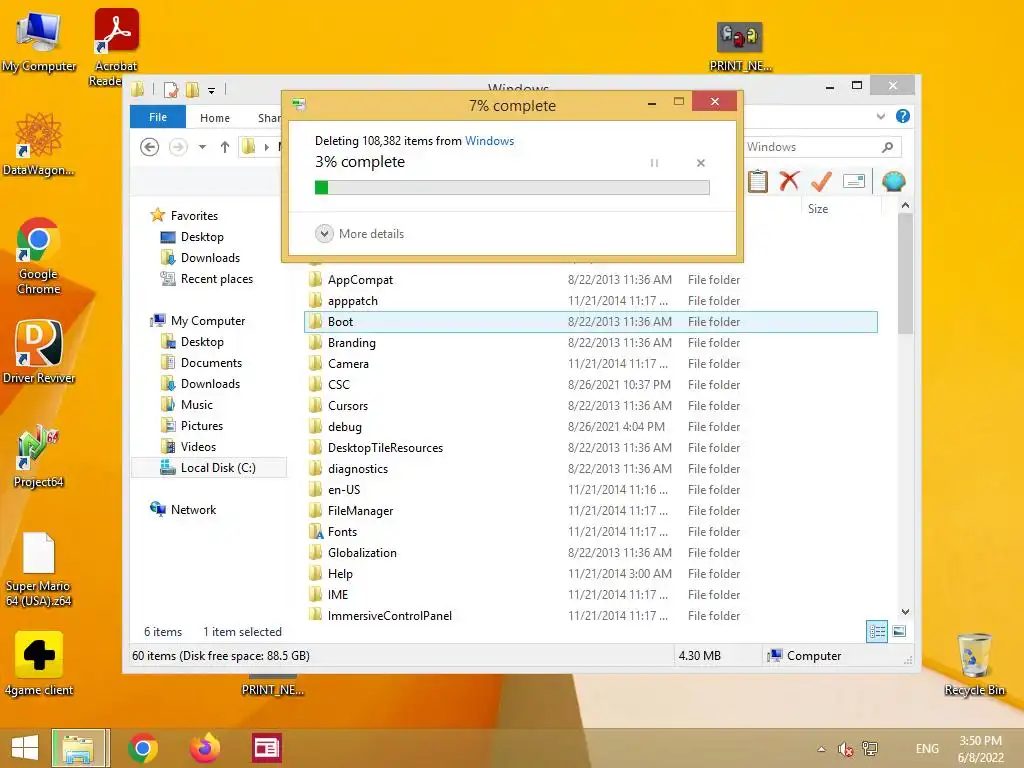This screenshot has width=1024, height=768.
Task: Select Music in navigation pane
Action: 197,405
